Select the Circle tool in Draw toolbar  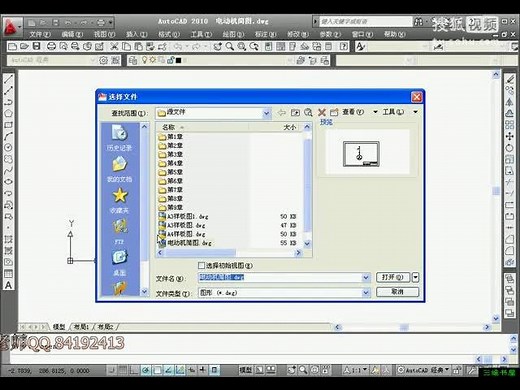click(x=8, y=147)
